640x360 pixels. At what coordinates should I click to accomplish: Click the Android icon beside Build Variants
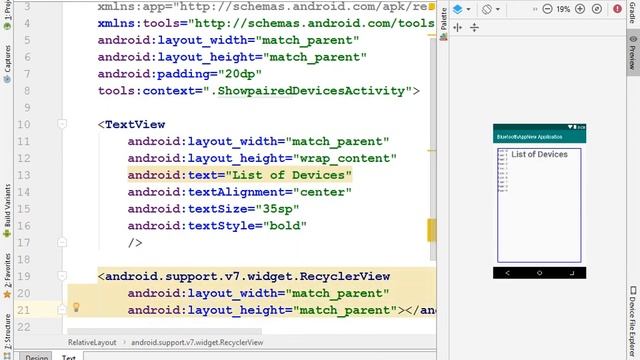pyautogui.click(x=7, y=234)
